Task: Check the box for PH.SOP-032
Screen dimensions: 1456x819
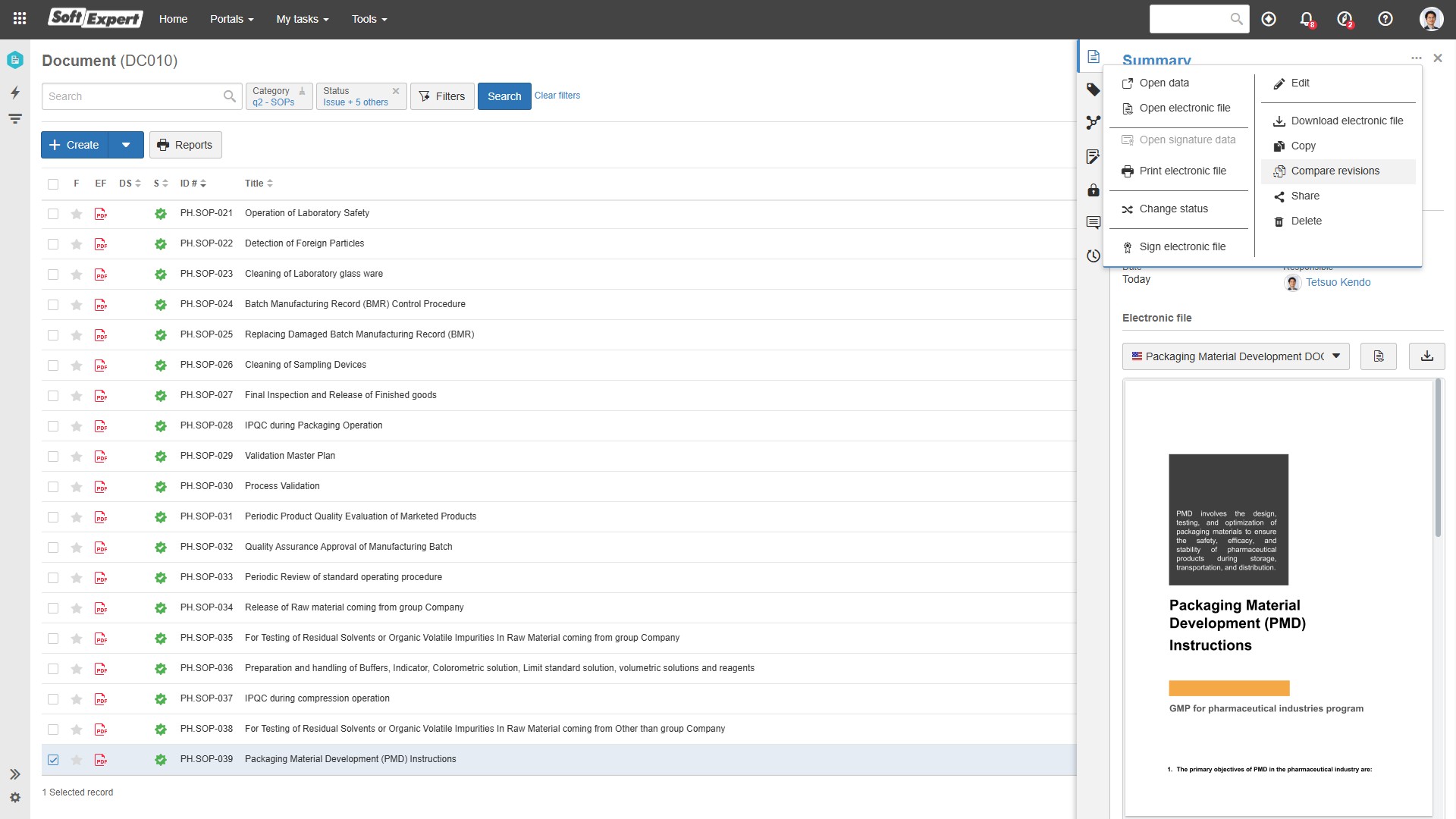Action: [x=53, y=548]
